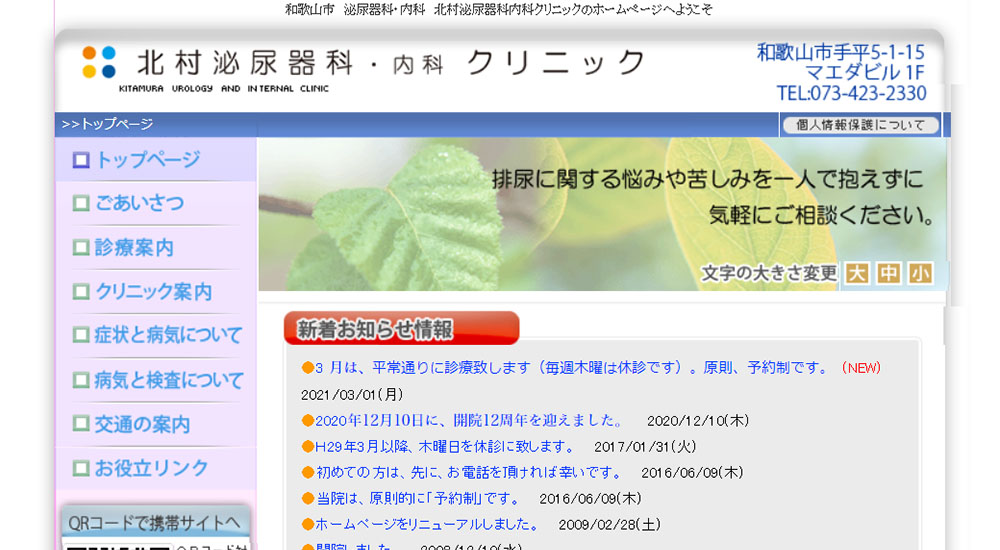Click the date 2020/12/10(木)
Image resolution: width=1000 pixels, height=550 pixels.
(x=698, y=420)
